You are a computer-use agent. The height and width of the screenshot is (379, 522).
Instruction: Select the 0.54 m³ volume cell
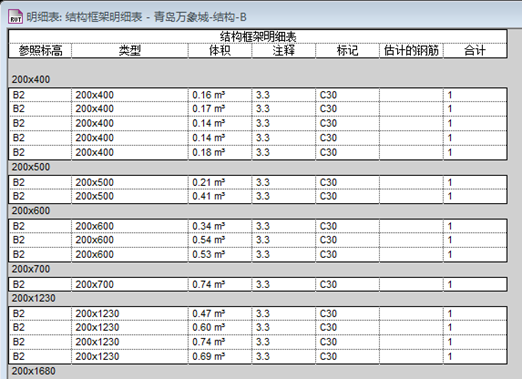pos(220,240)
